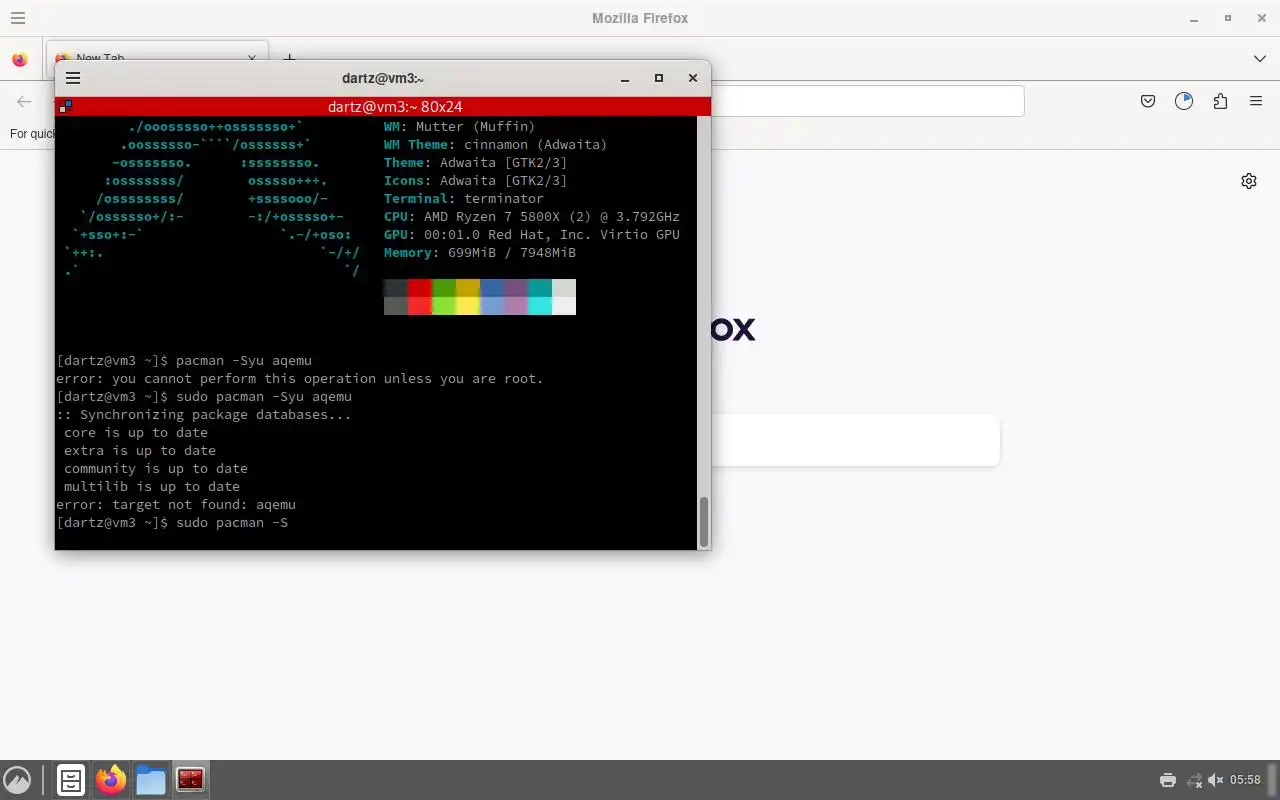Viewport: 1280px width, 800px height.
Task: Click the 'Terminal: terminator' line
Action: click(x=464, y=199)
